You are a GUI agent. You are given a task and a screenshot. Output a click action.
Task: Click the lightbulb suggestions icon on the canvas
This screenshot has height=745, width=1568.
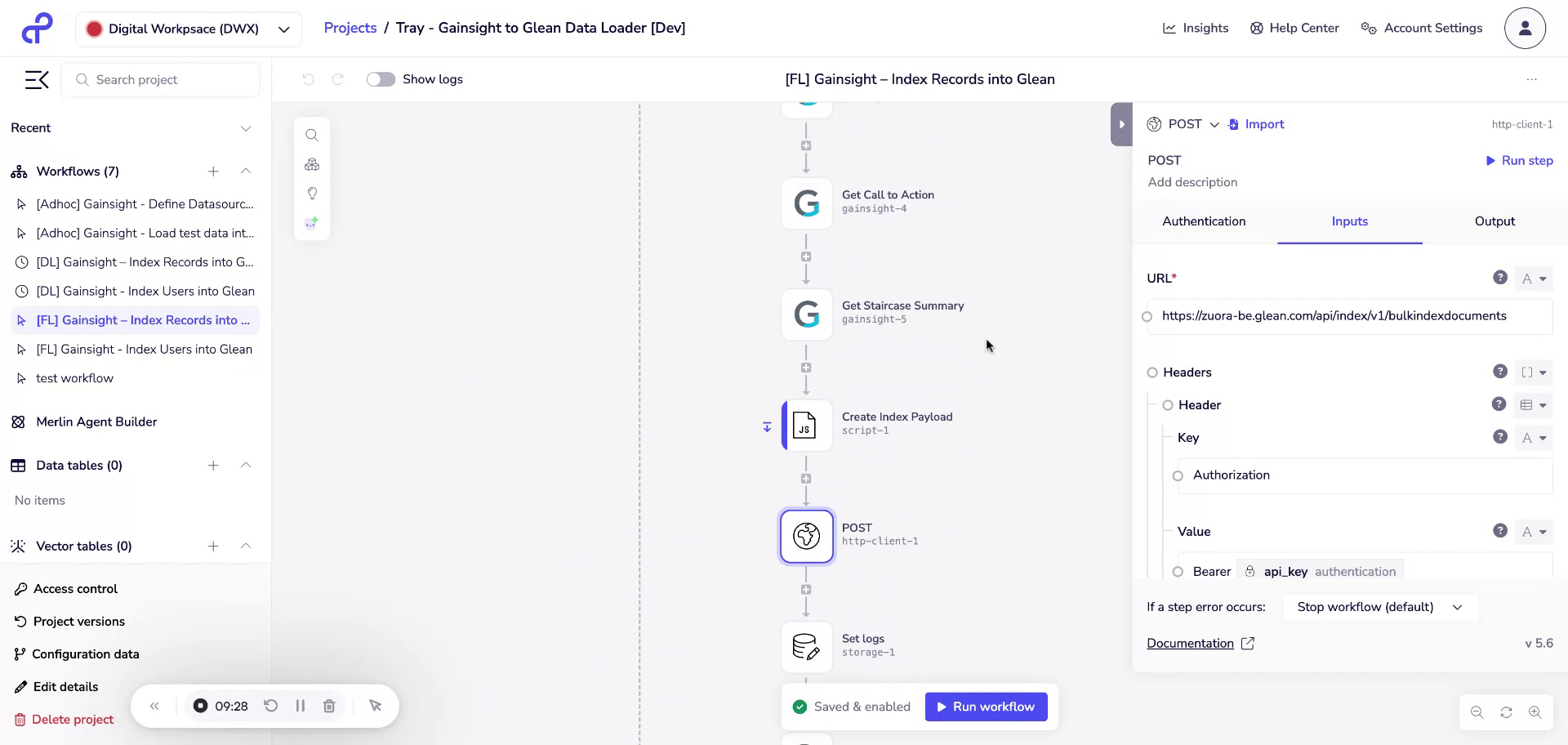point(312,193)
